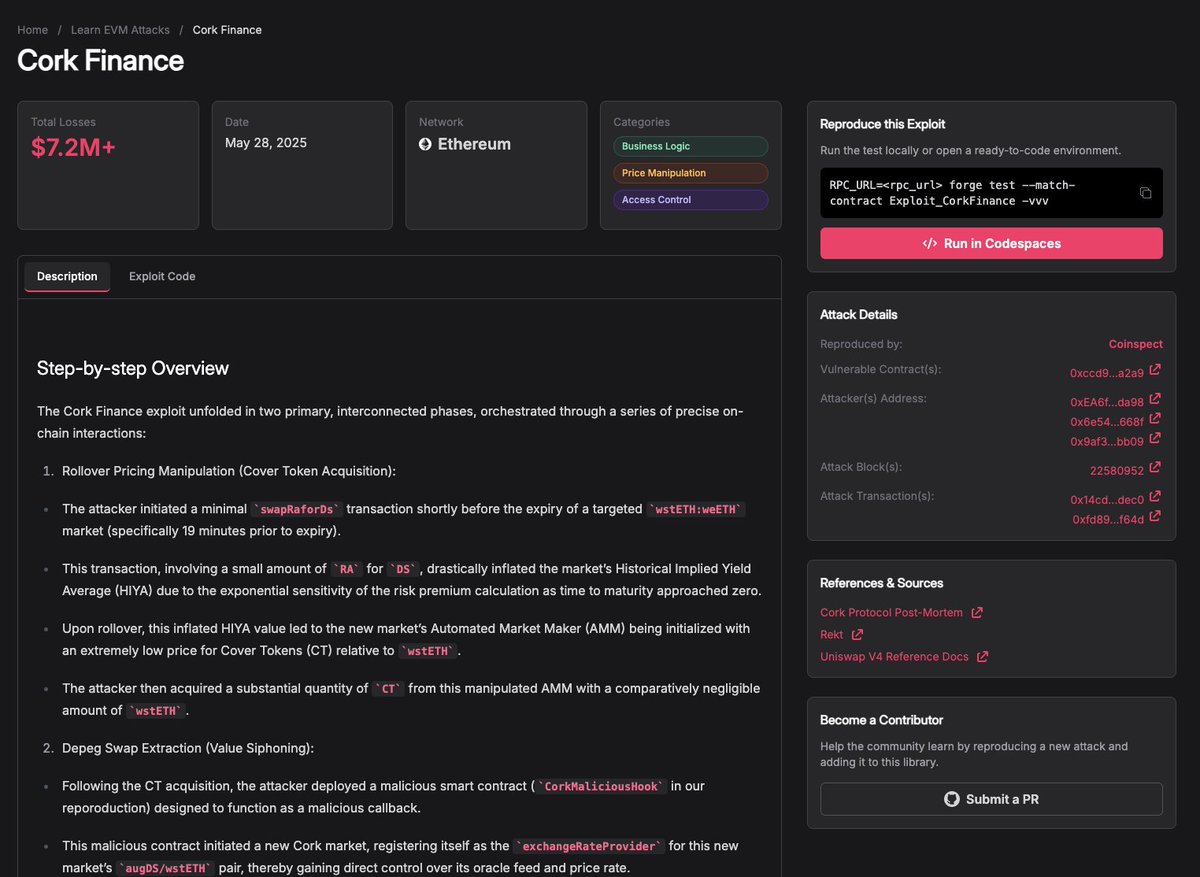Switch to the Description tab
Screen dimensions: 1200x877
pyautogui.click(x=67, y=277)
